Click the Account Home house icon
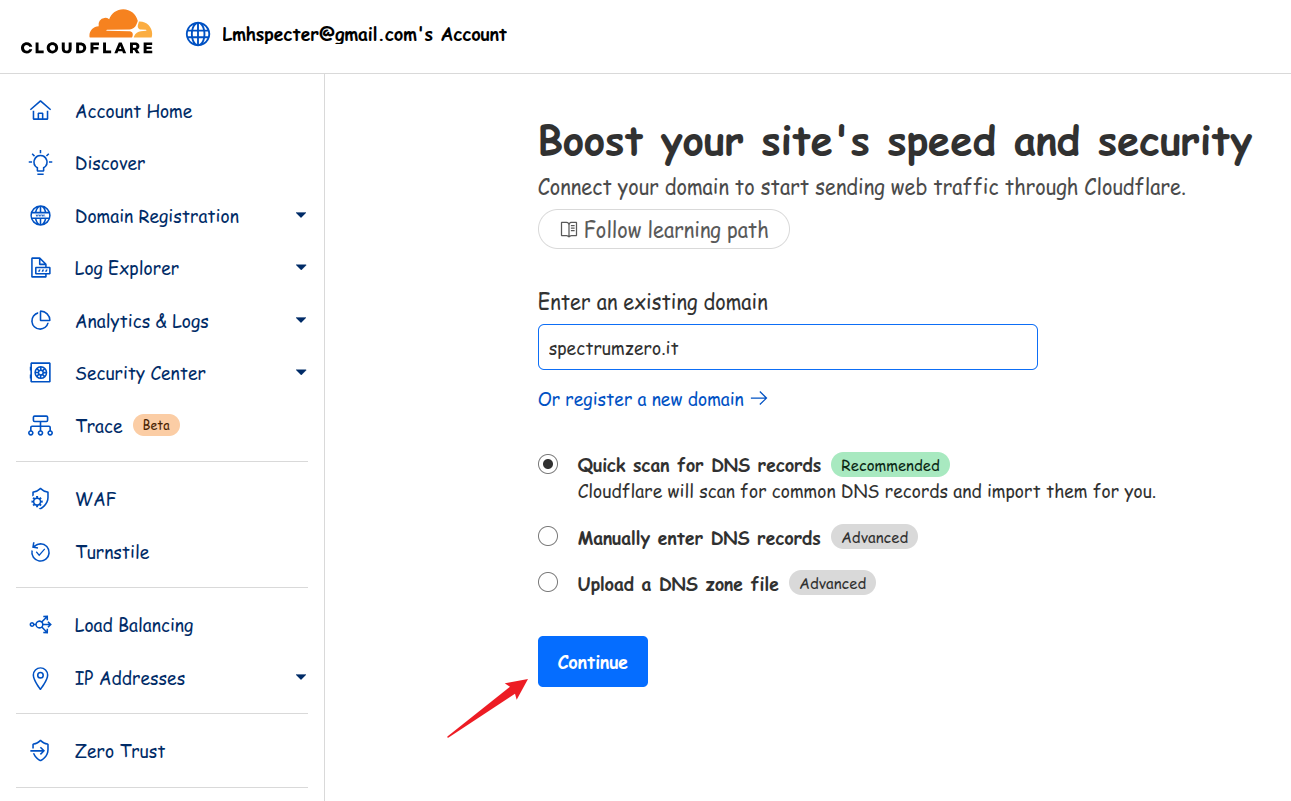The height and width of the screenshot is (801, 1291). [x=40, y=111]
